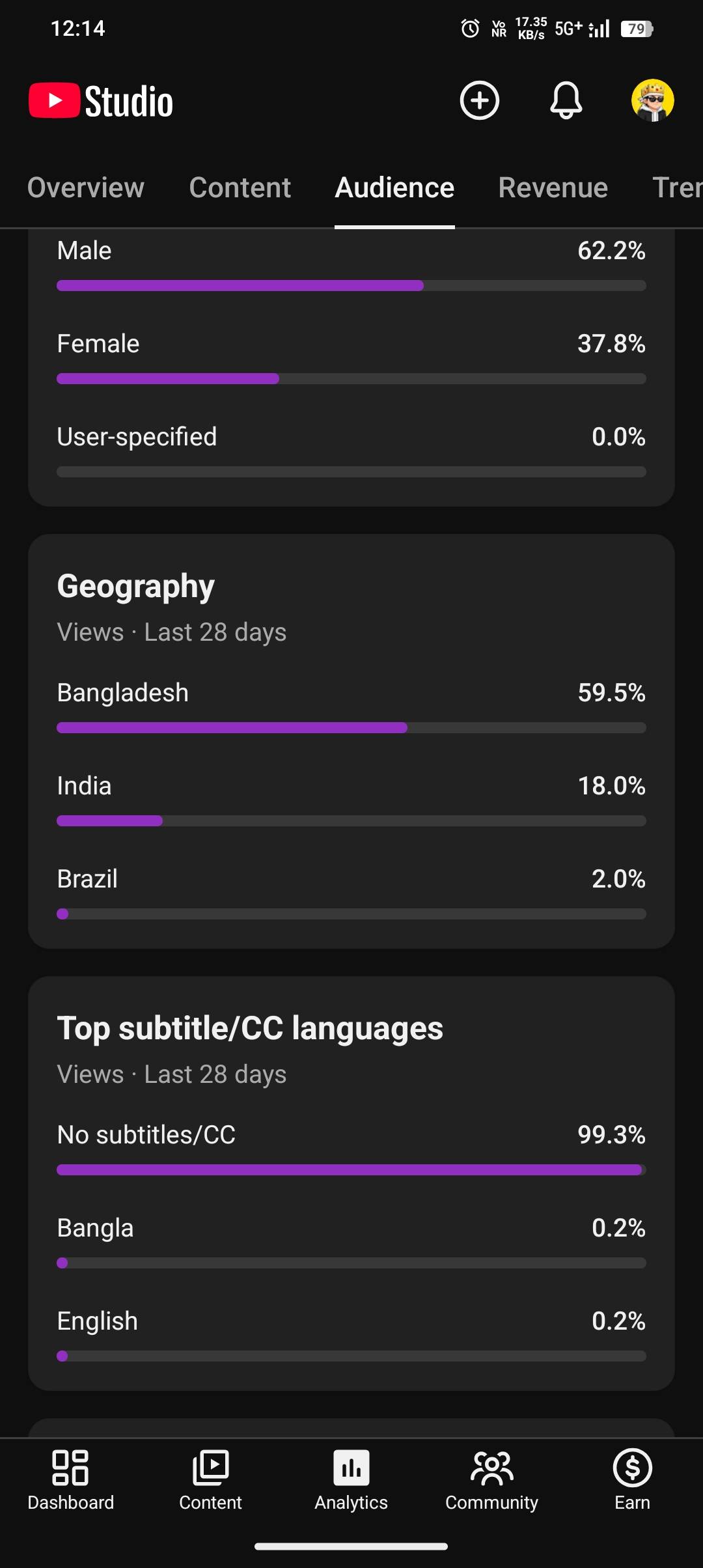This screenshot has width=703, height=1568.
Task: Open the partially visible Trends tab
Action: (x=677, y=188)
